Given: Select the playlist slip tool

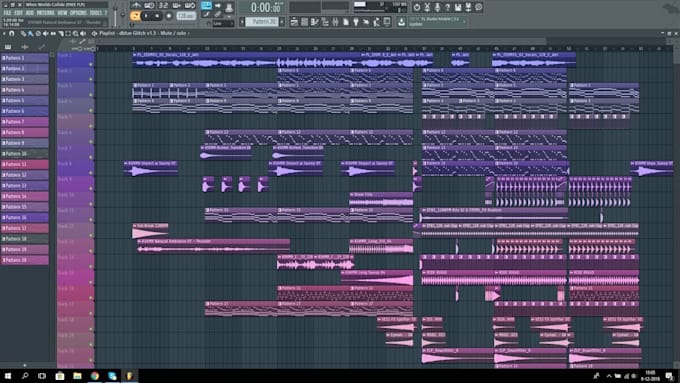Looking at the screenshot, I should 53,33.
